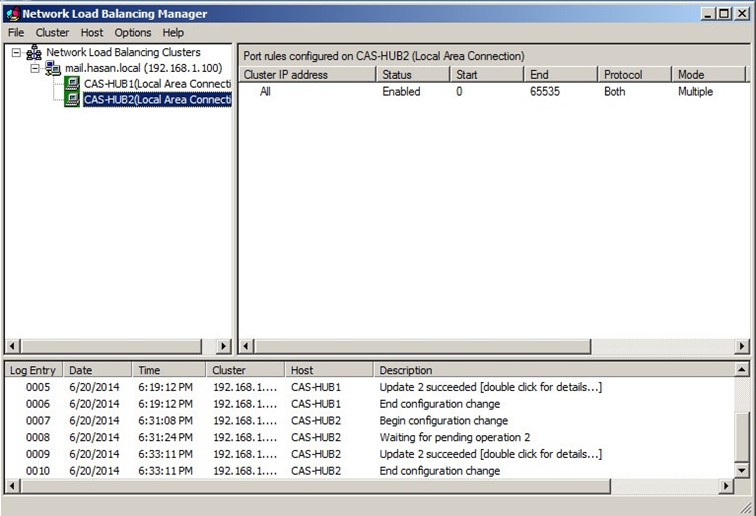This screenshot has height=516, width=756.
Task: Click the application icon in title bar
Action: click(12, 14)
